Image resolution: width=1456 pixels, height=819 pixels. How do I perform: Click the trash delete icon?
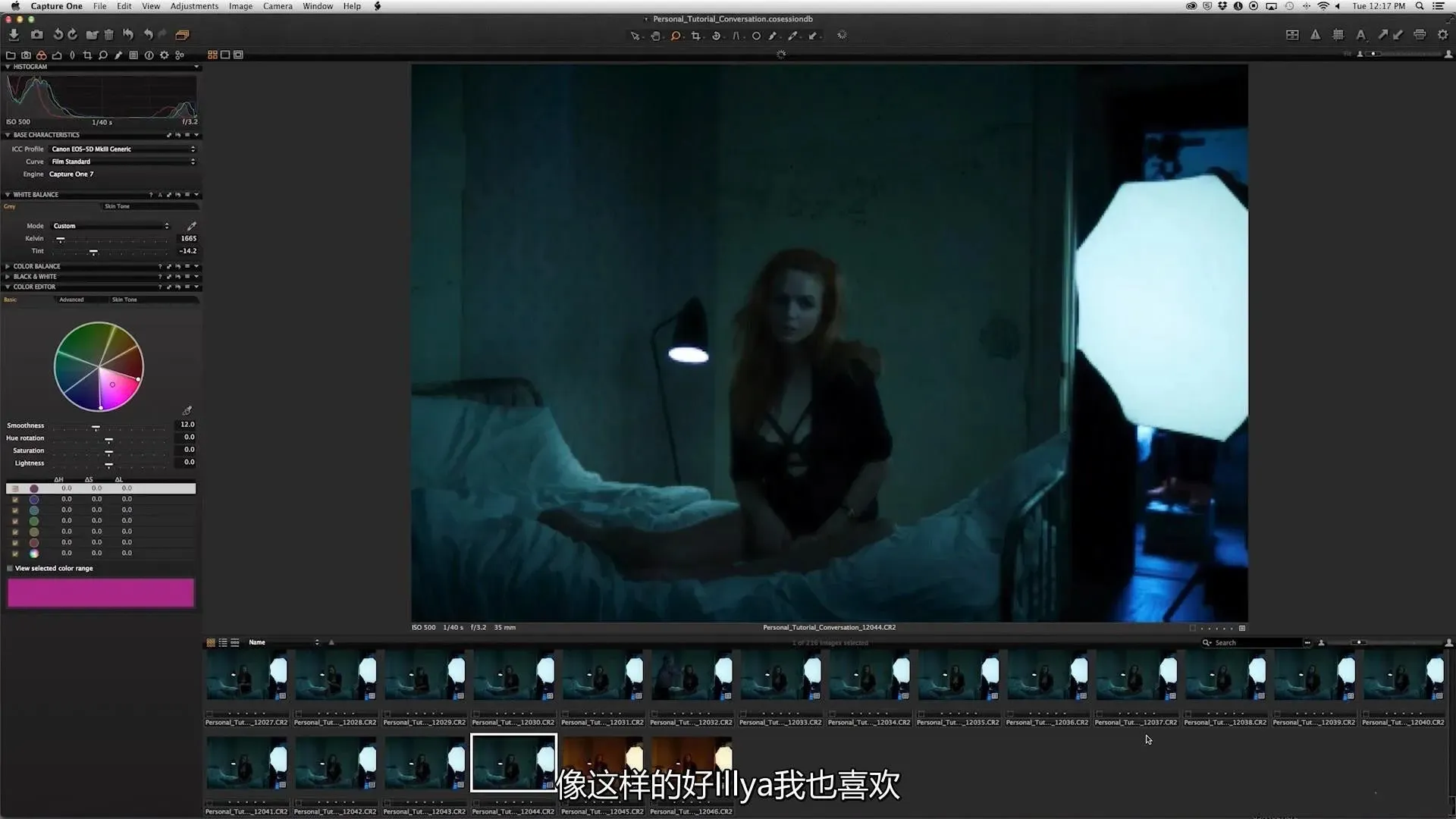(x=108, y=35)
